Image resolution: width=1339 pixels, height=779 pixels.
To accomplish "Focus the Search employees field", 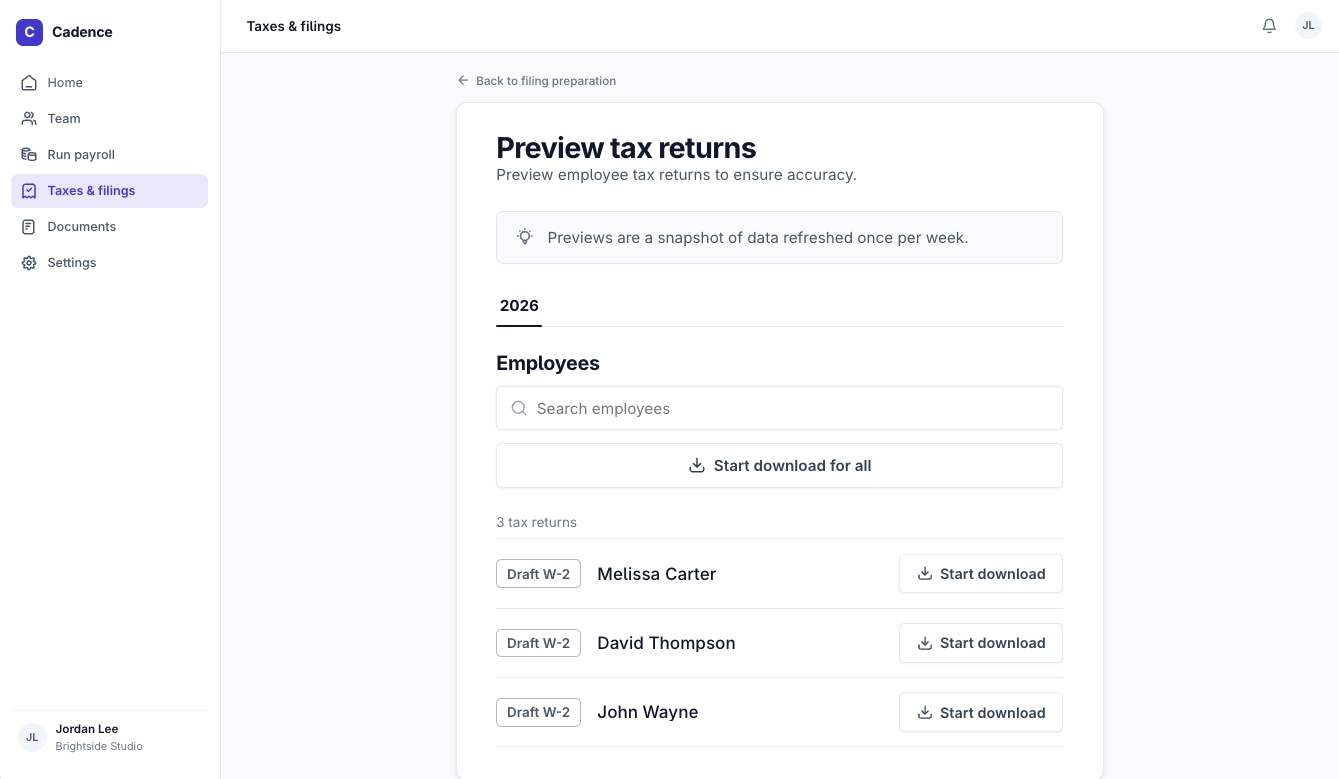I will point(779,408).
